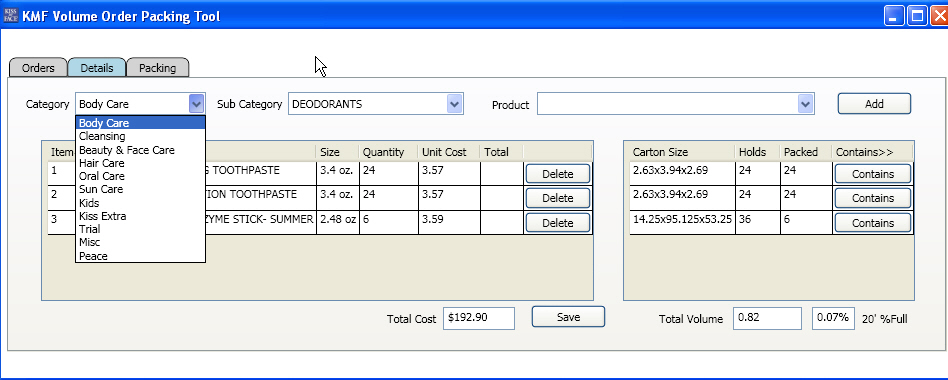Click the Add button
This screenshot has height=380, width=948.
(874, 103)
